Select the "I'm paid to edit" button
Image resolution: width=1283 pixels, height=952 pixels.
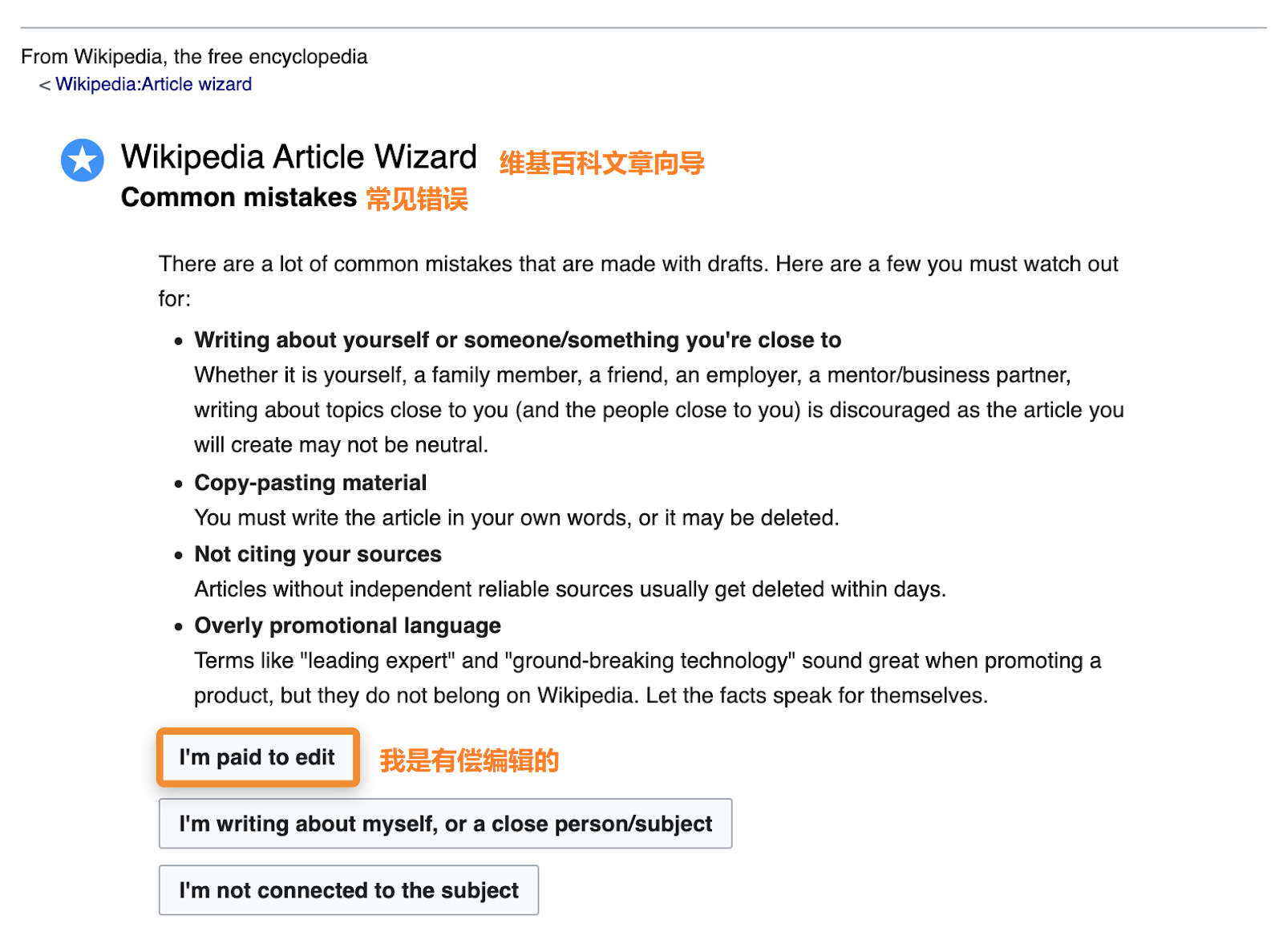[x=257, y=757]
